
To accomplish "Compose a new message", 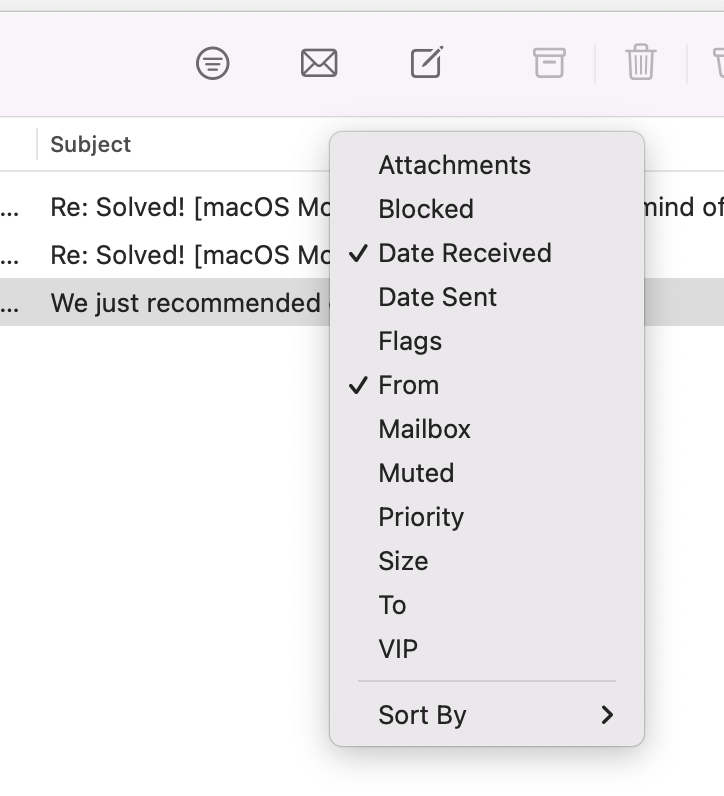I will [x=427, y=64].
